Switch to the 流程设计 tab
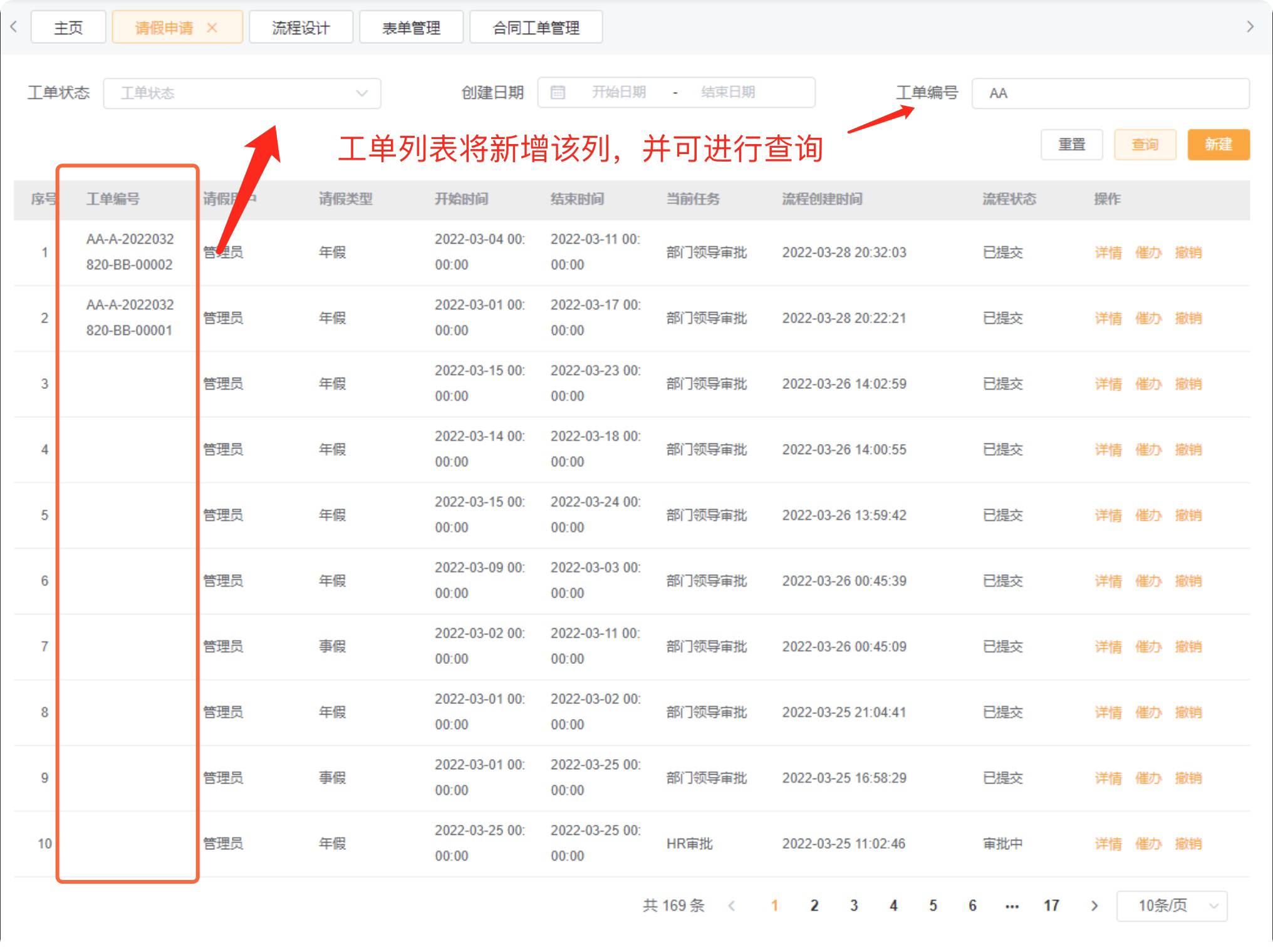Screen dimensions: 1273x952 point(301,28)
